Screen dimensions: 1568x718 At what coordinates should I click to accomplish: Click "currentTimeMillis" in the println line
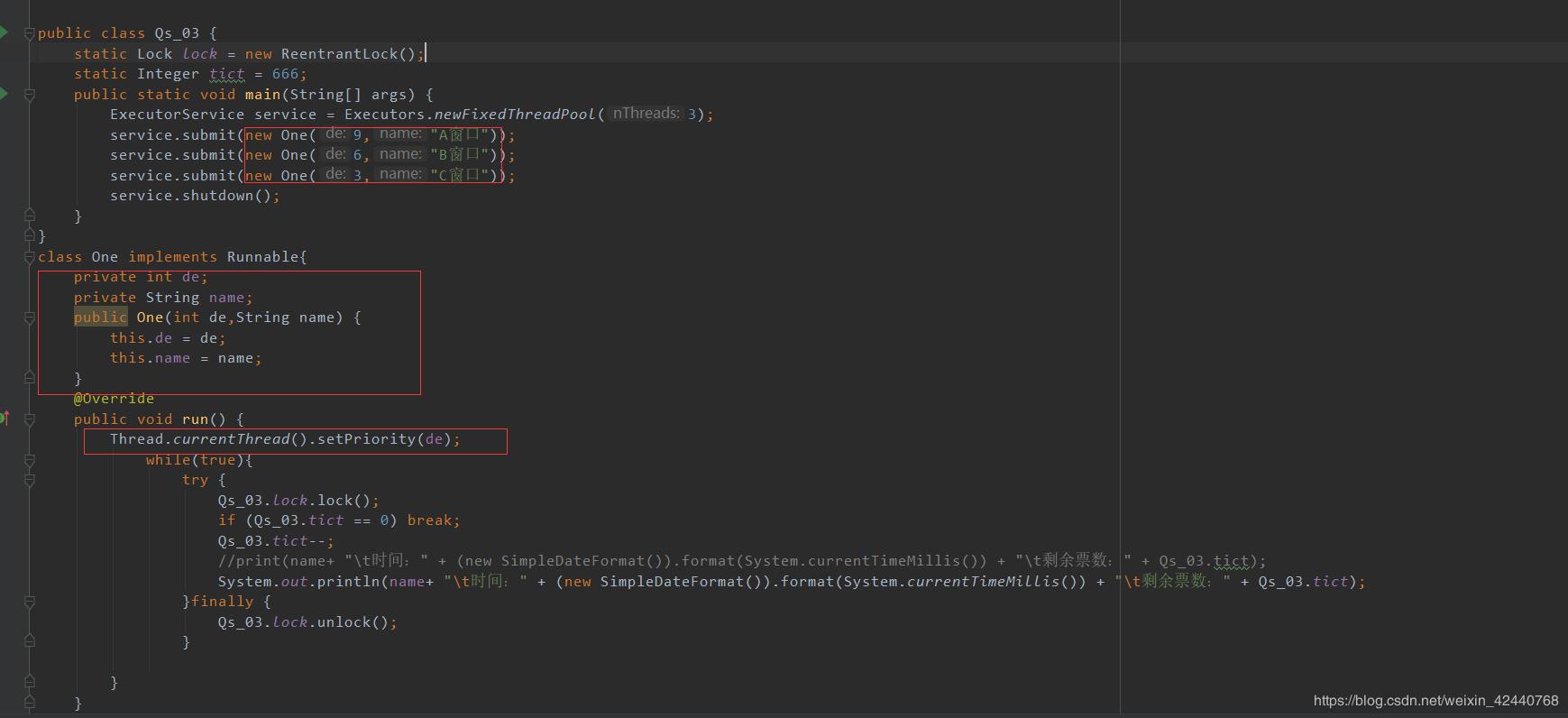tap(983, 582)
